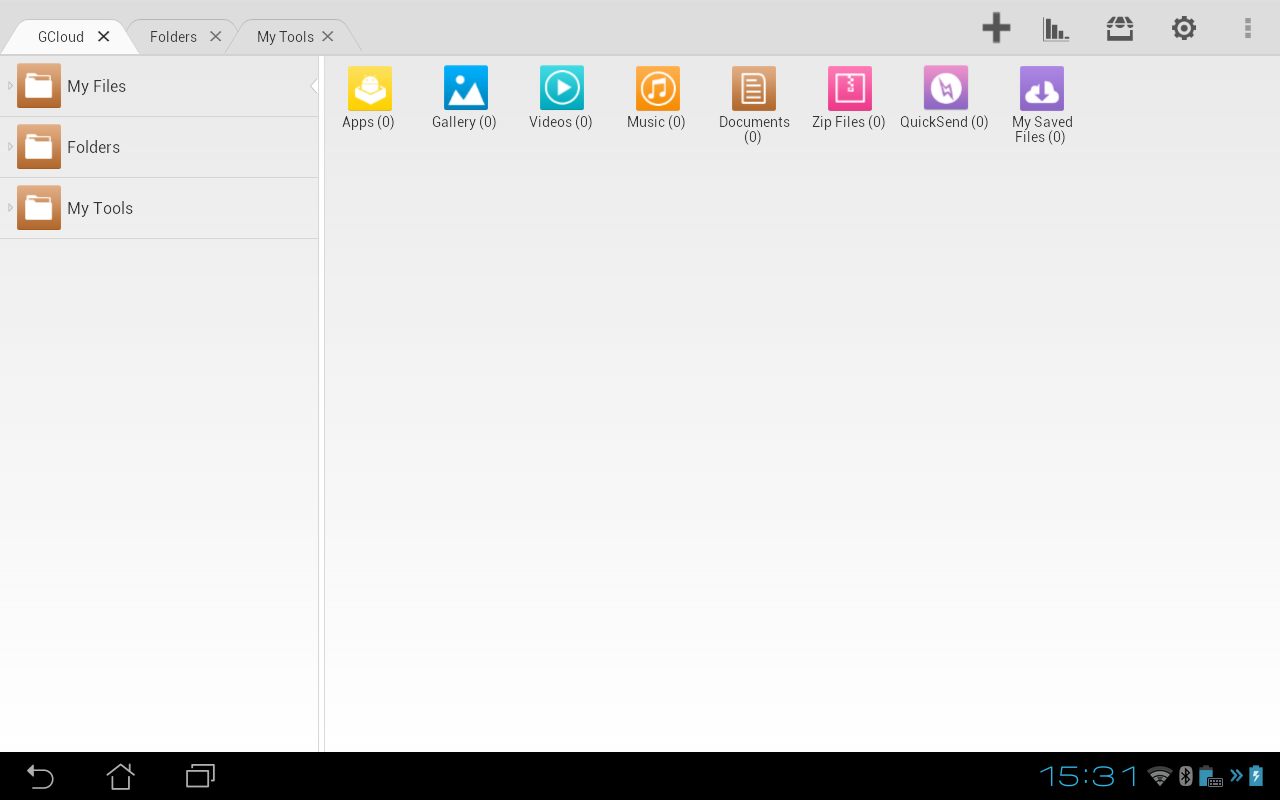Screen dimensions: 1280x800
Task: Tap the Bluetooth status icon
Action: tap(1185, 776)
